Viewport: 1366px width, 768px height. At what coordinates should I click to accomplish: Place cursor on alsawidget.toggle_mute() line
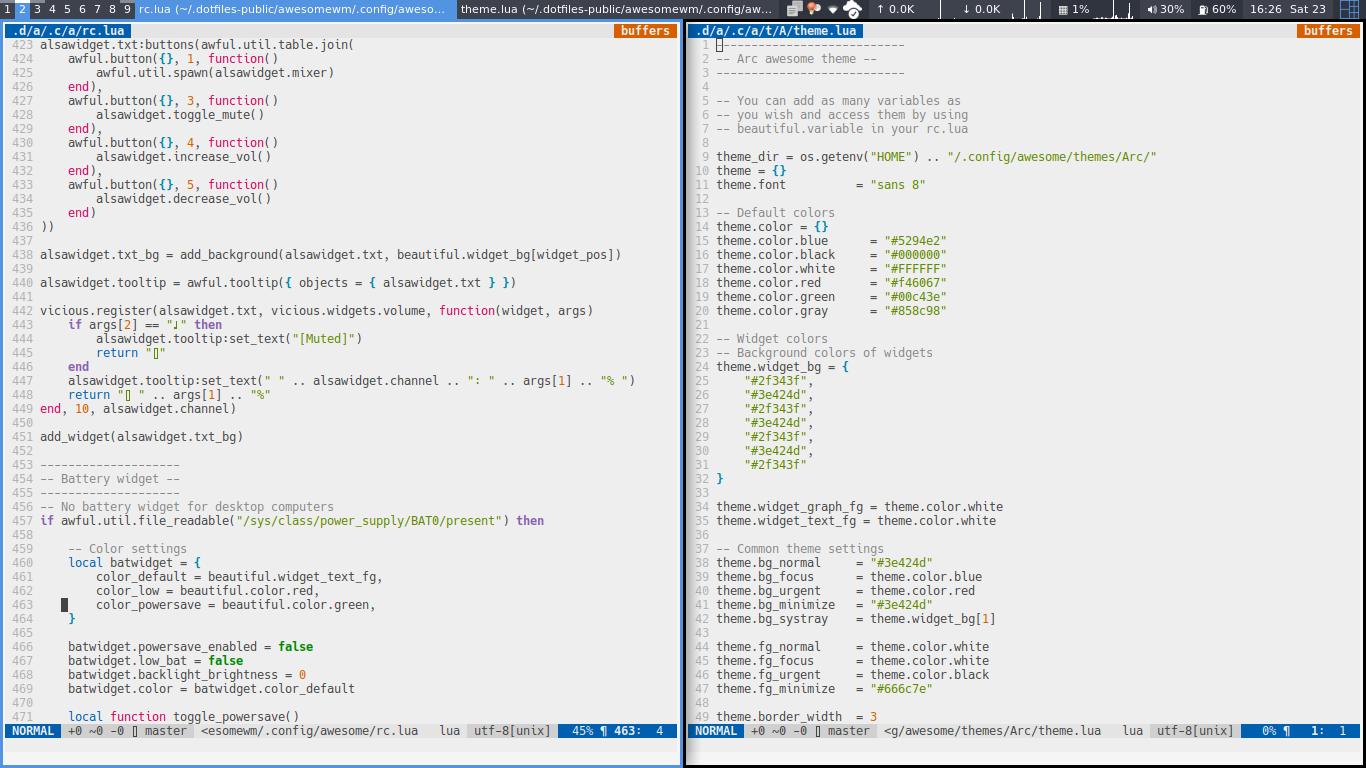click(180, 115)
